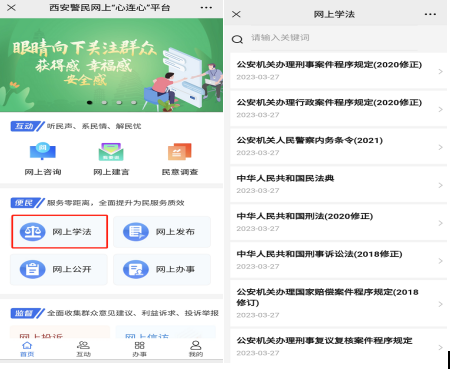Image resolution: width=450 pixels, height=369 pixels.
Task: Click the blue 监督 section tag
Action: click(27, 313)
